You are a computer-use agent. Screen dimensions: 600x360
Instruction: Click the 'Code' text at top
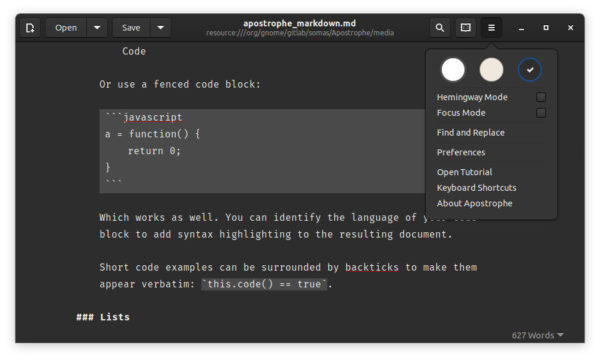(134, 51)
